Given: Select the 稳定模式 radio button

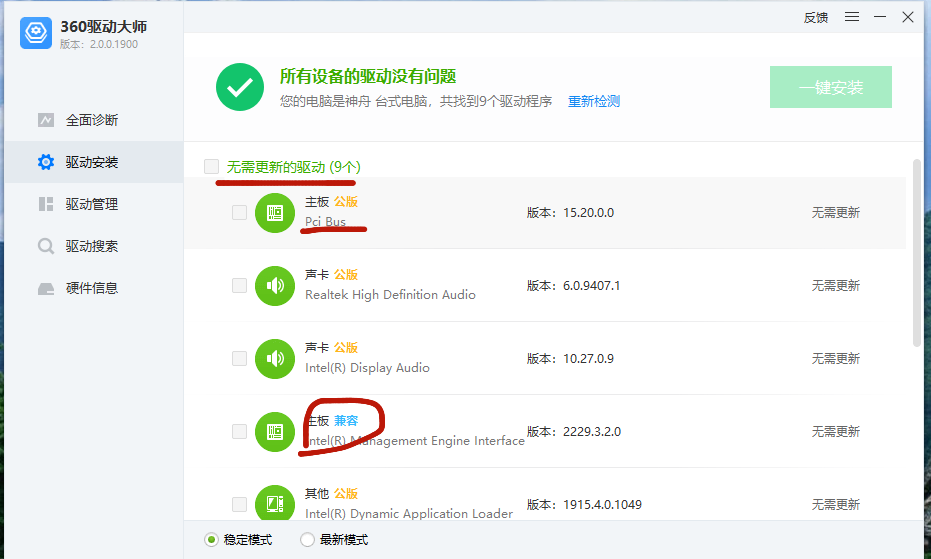Looking at the screenshot, I should (211, 539).
